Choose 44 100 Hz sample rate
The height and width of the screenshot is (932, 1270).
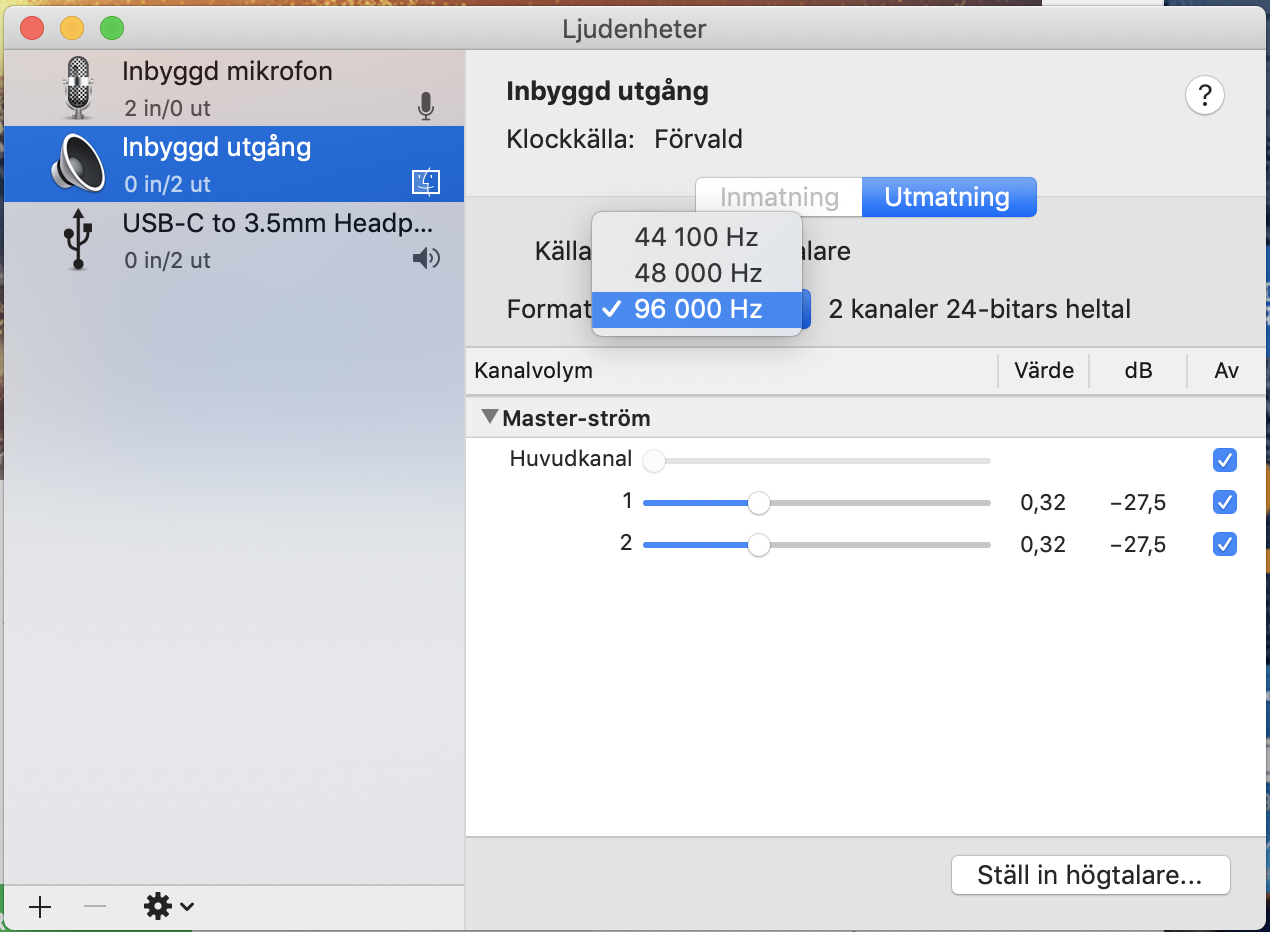coord(696,237)
